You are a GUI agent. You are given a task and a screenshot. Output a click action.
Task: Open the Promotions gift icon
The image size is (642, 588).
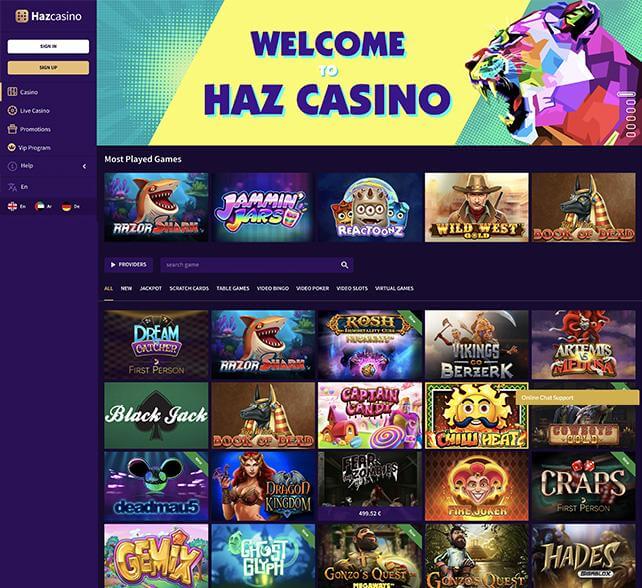12,129
